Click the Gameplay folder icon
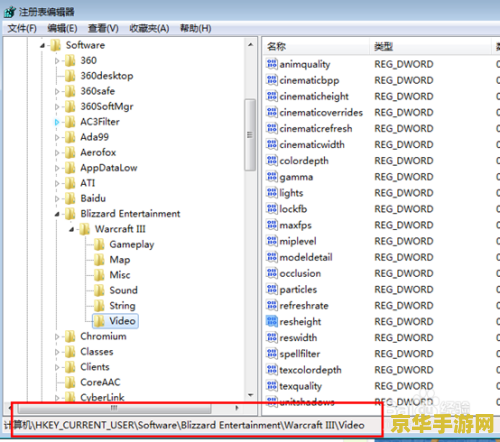 [99, 244]
